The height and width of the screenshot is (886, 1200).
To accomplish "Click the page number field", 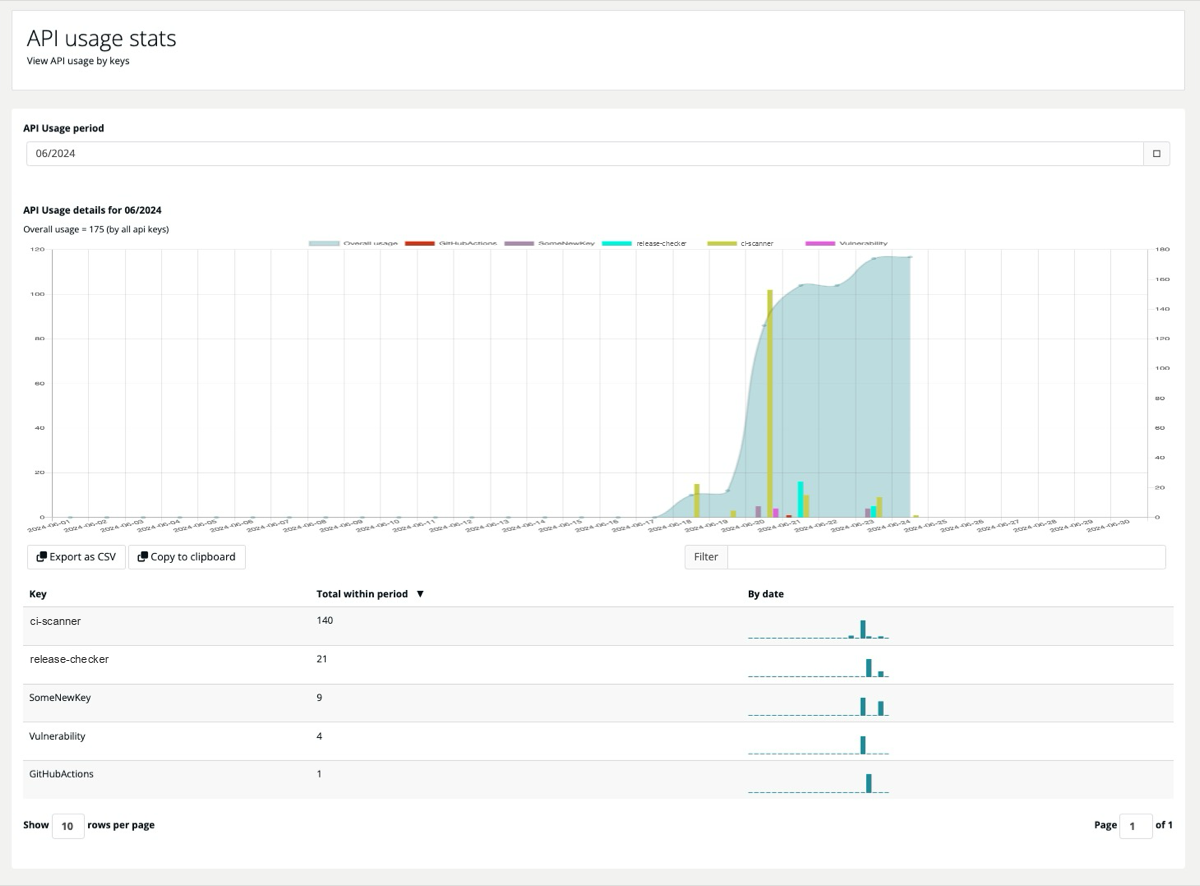I will tap(1135, 826).
